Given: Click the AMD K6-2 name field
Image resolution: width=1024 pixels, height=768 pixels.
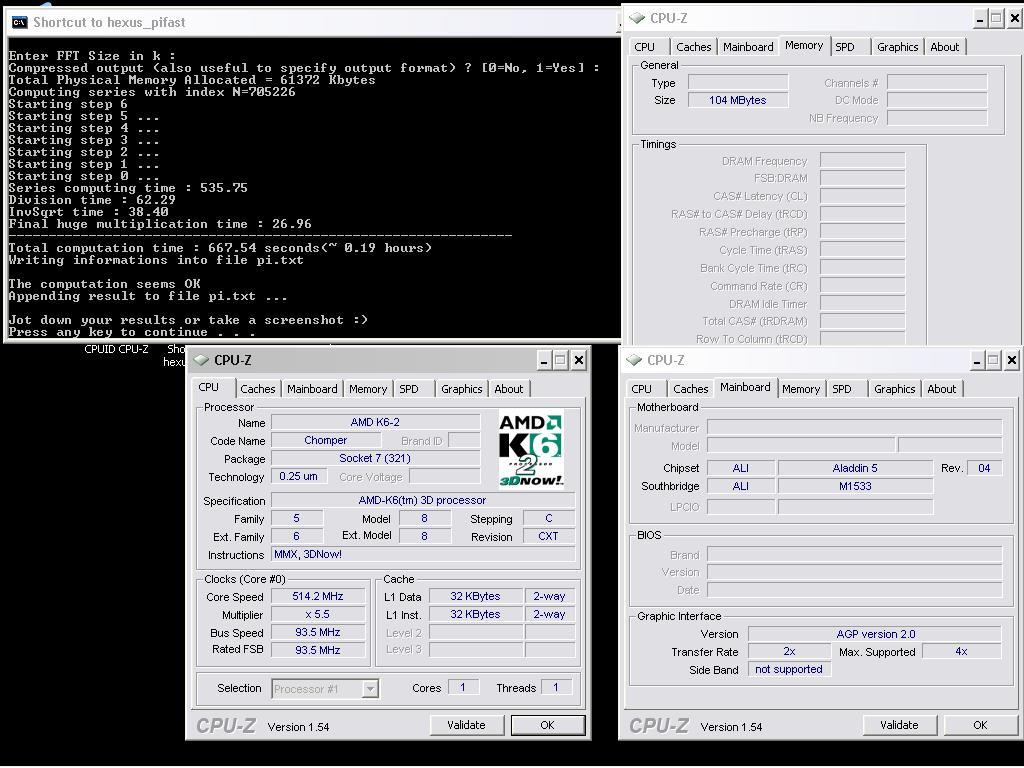Looking at the screenshot, I should tap(376, 422).
